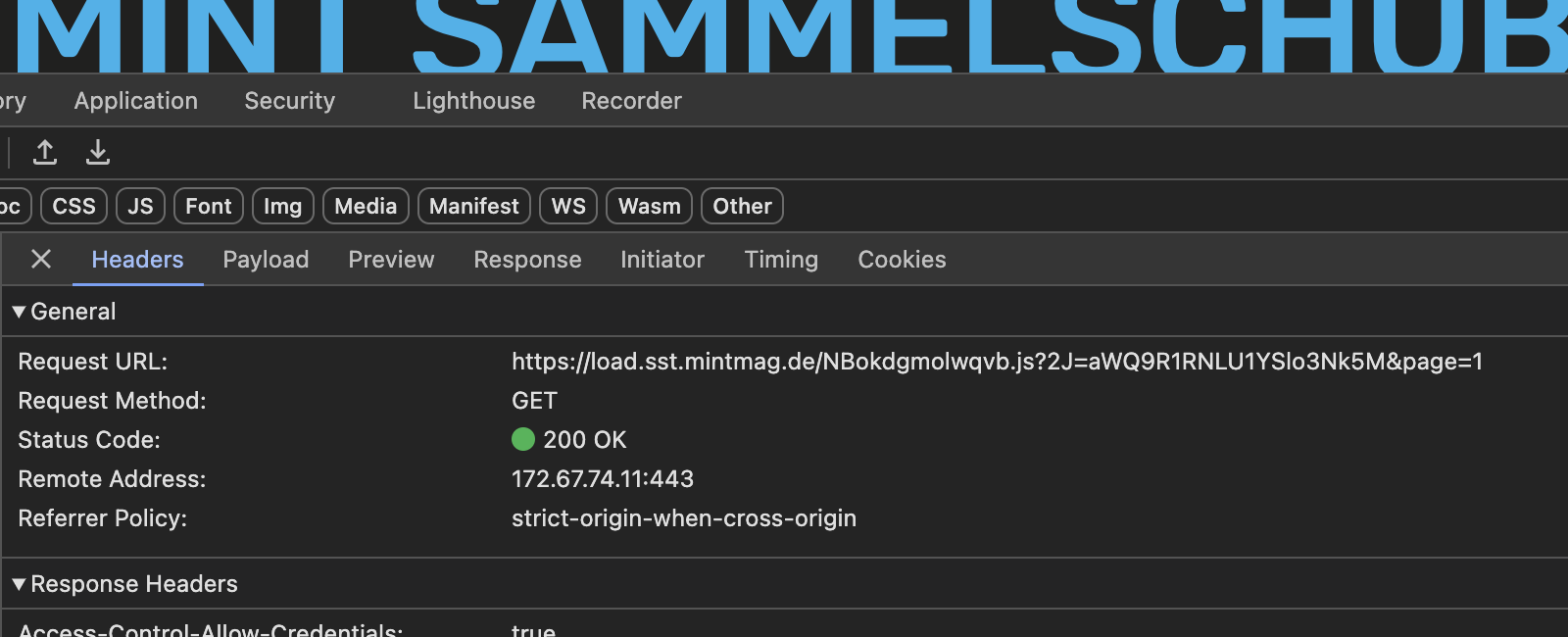Click the import HAR upload icon
The height and width of the screenshot is (637, 1568).
click(x=45, y=152)
